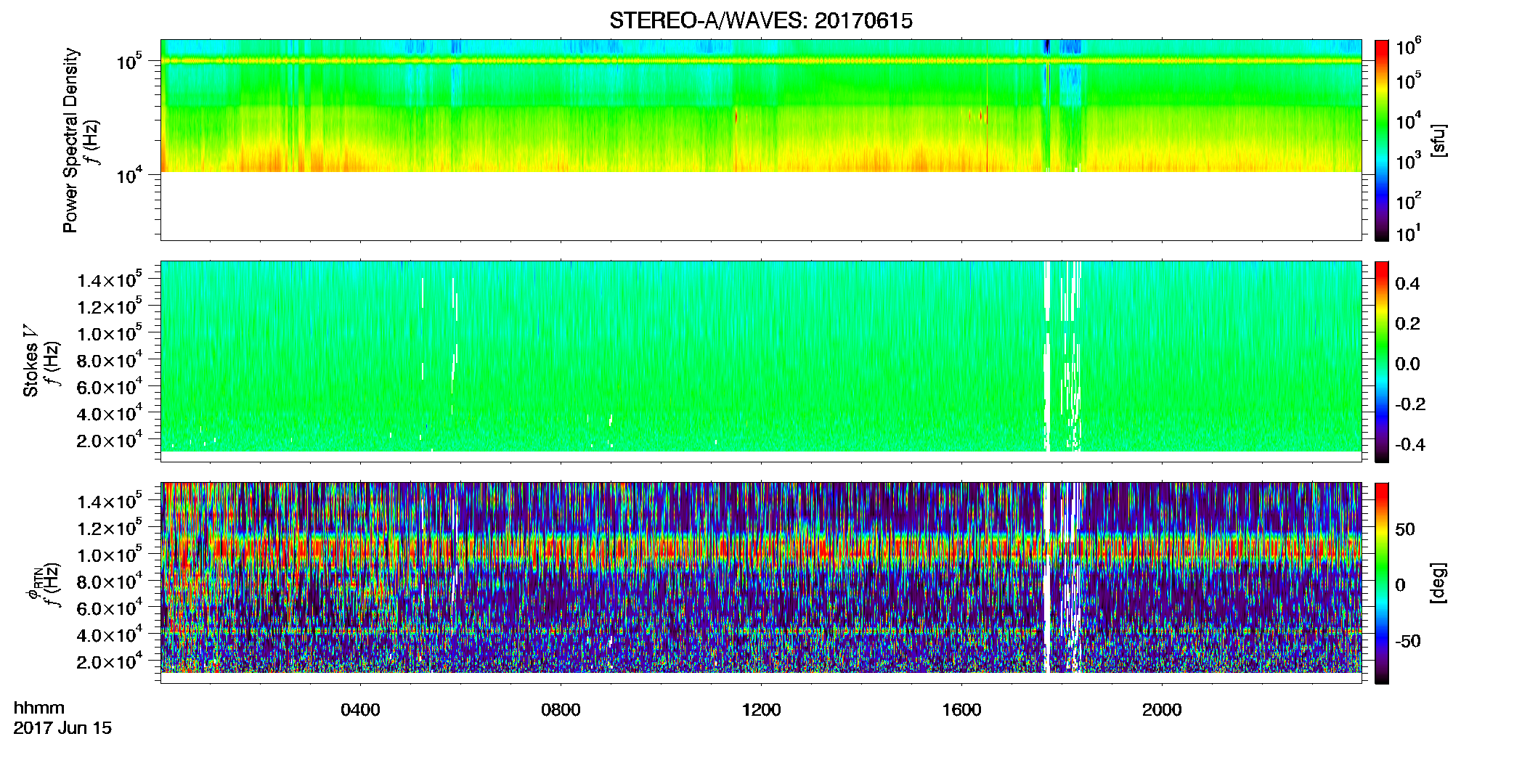Select the -50 value on degrees color bar
Viewport: 1522px width, 784px height.
1407,641
